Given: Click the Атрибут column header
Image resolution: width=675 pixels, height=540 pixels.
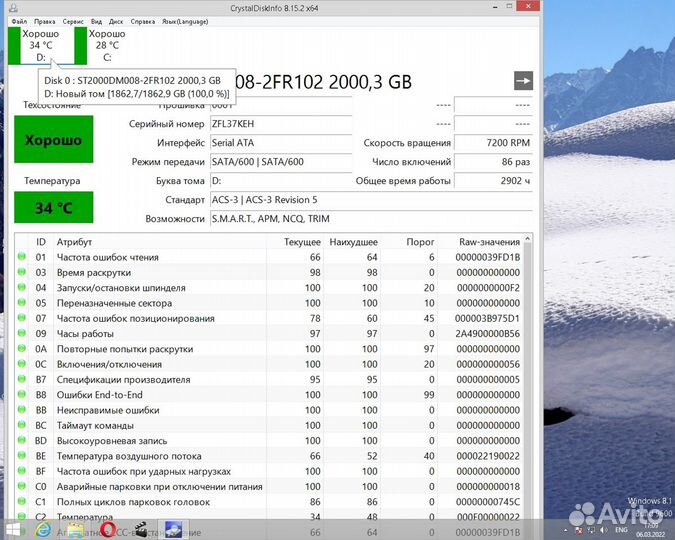Looking at the screenshot, I should tap(74, 242).
